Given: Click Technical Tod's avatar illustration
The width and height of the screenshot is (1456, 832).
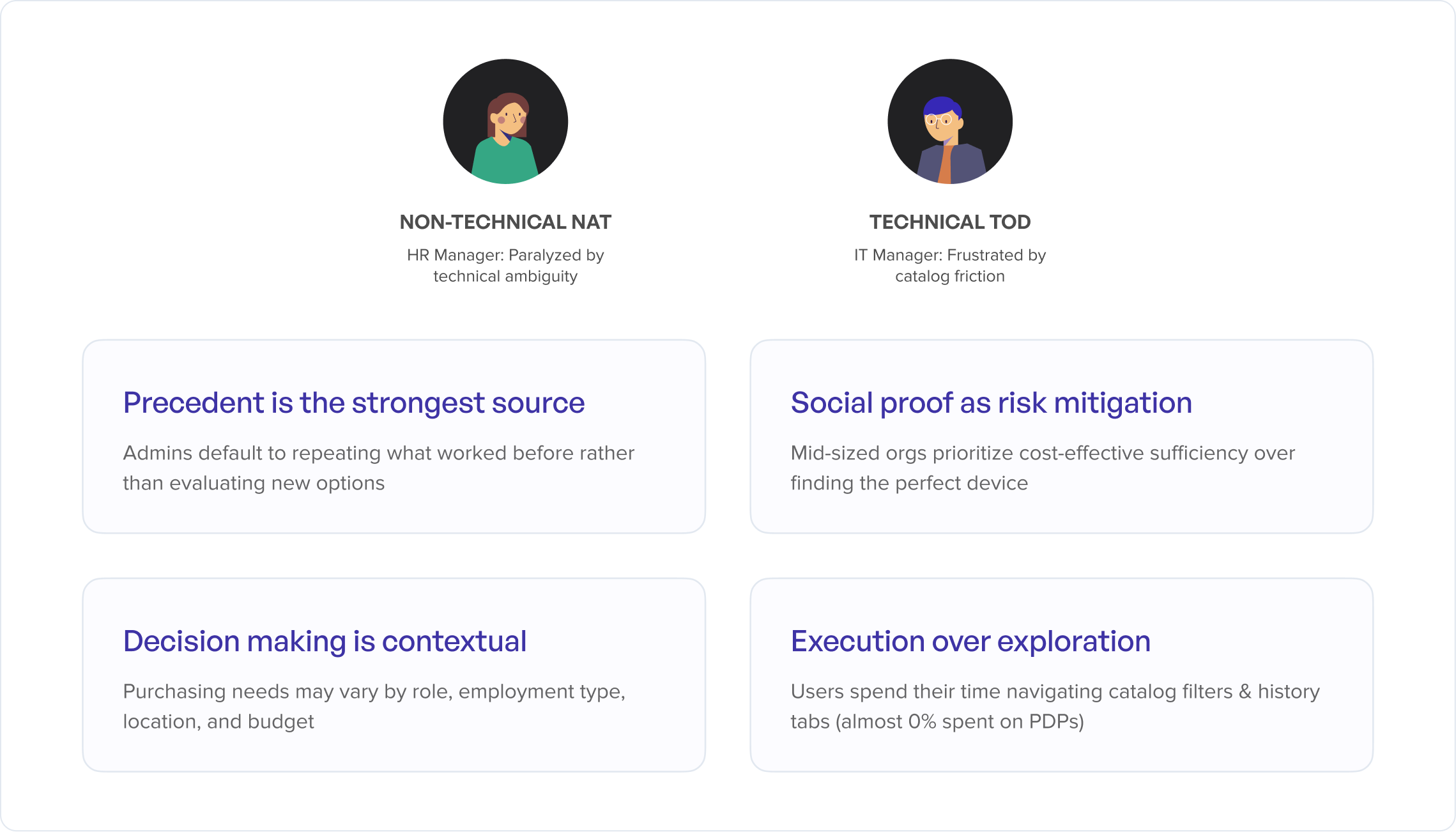Looking at the screenshot, I should click(x=949, y=121).
